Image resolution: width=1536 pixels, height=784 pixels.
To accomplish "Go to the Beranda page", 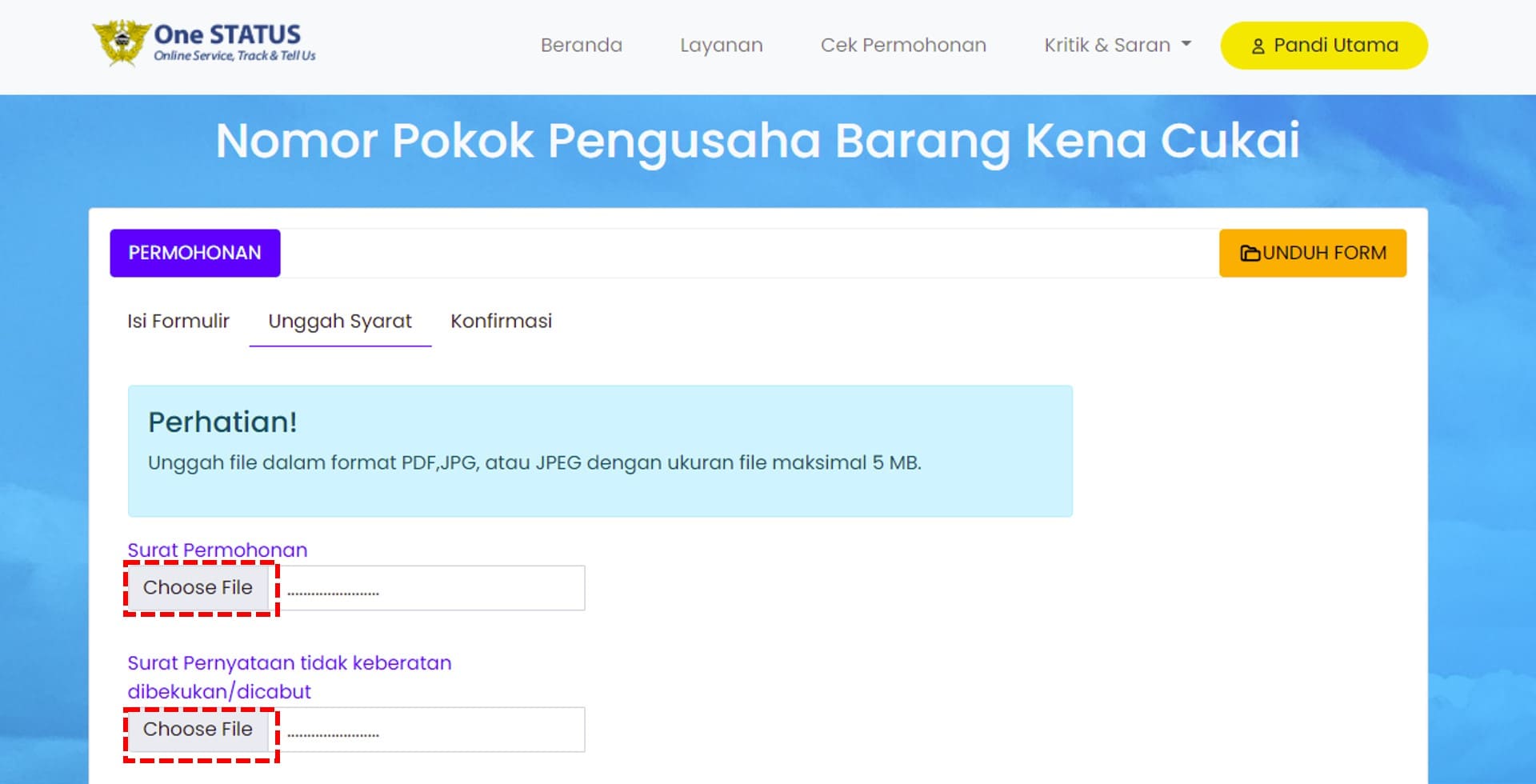I will (581, 46).
